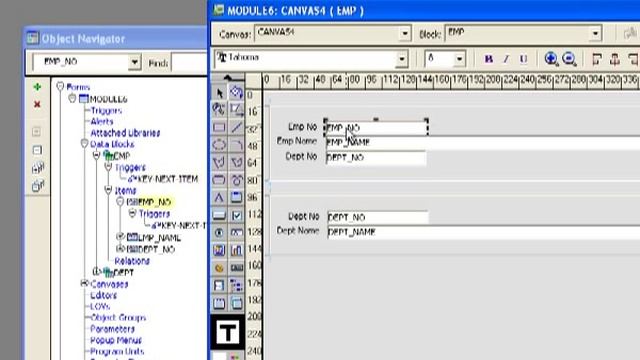640x360 pixels.
Task: Open the large T text color tool
Action: [227, 333]
